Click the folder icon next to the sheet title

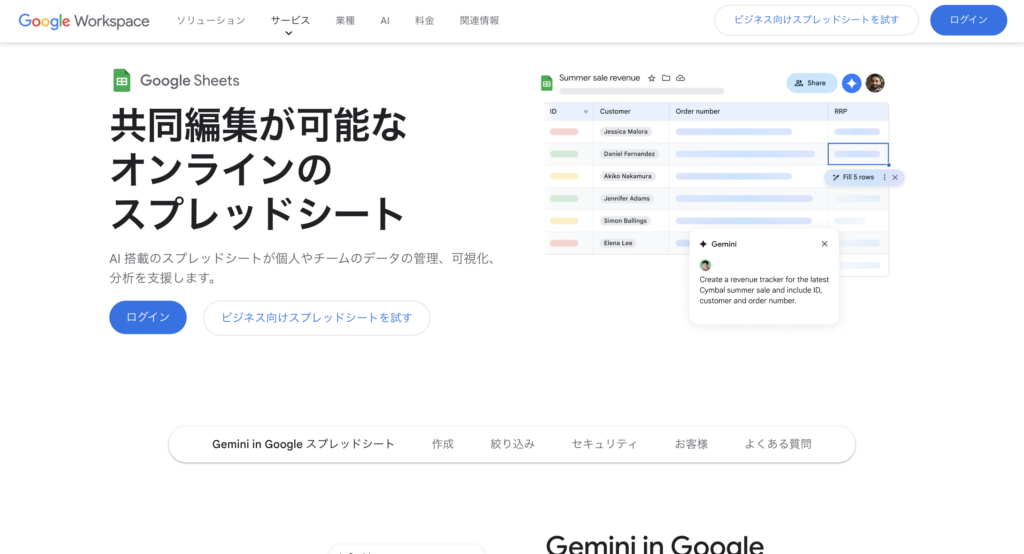click(x=666, y=78)
